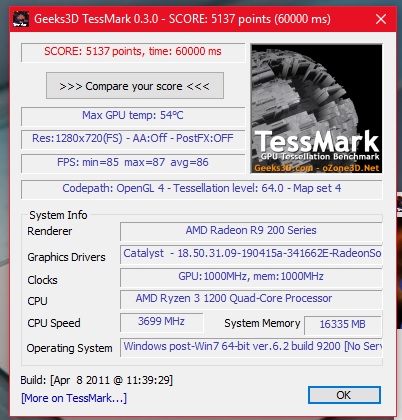The height and width of the screenshot is (420, 402).
Task: Click the Codepath OpenGL 4 field
Action: point(202,189)
